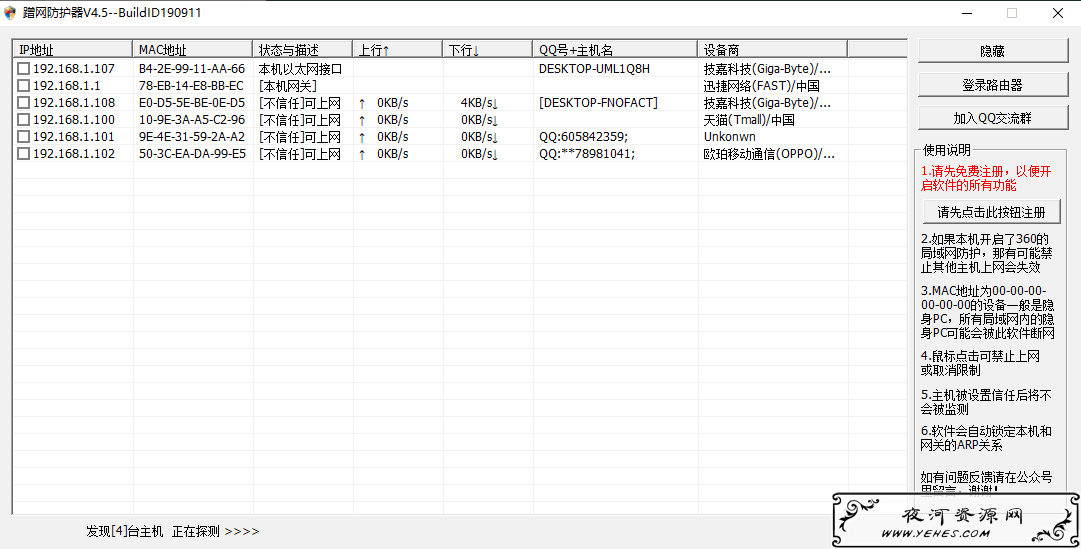Tick the checkbox for gateway 192.168.1.1
The width and height of the screenshot is (1081, 549).
click(x=23, y=86)
